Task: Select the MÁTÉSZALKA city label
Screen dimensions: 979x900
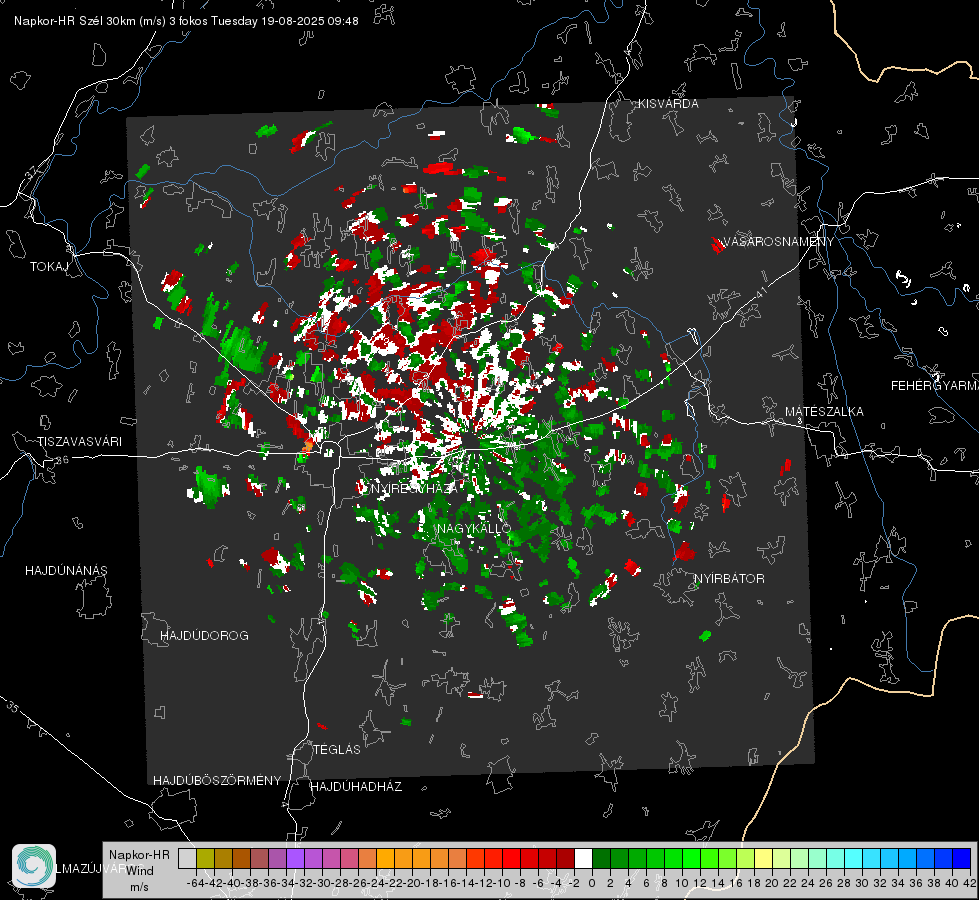Action: coord(824,412)
